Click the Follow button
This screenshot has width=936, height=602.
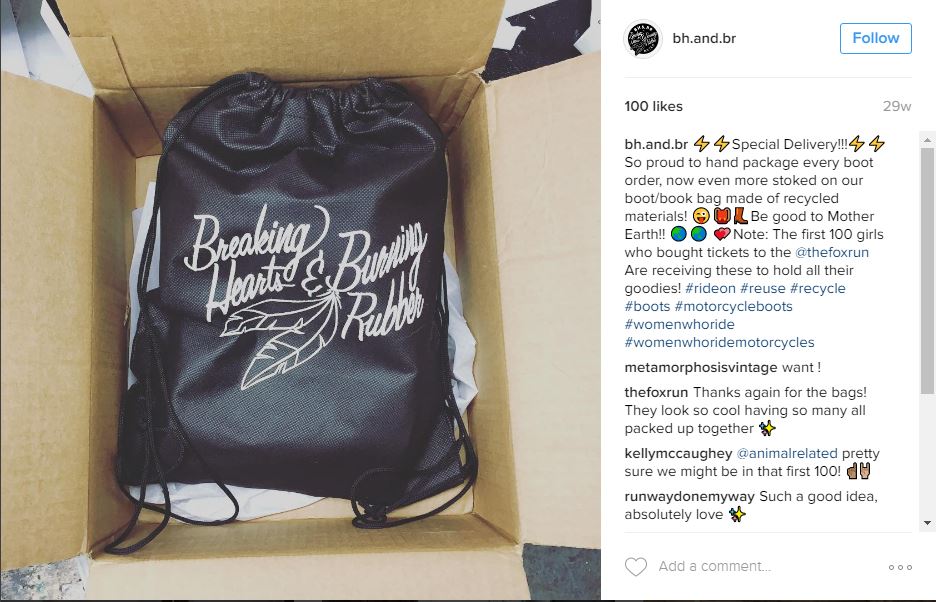coord(876,38)
